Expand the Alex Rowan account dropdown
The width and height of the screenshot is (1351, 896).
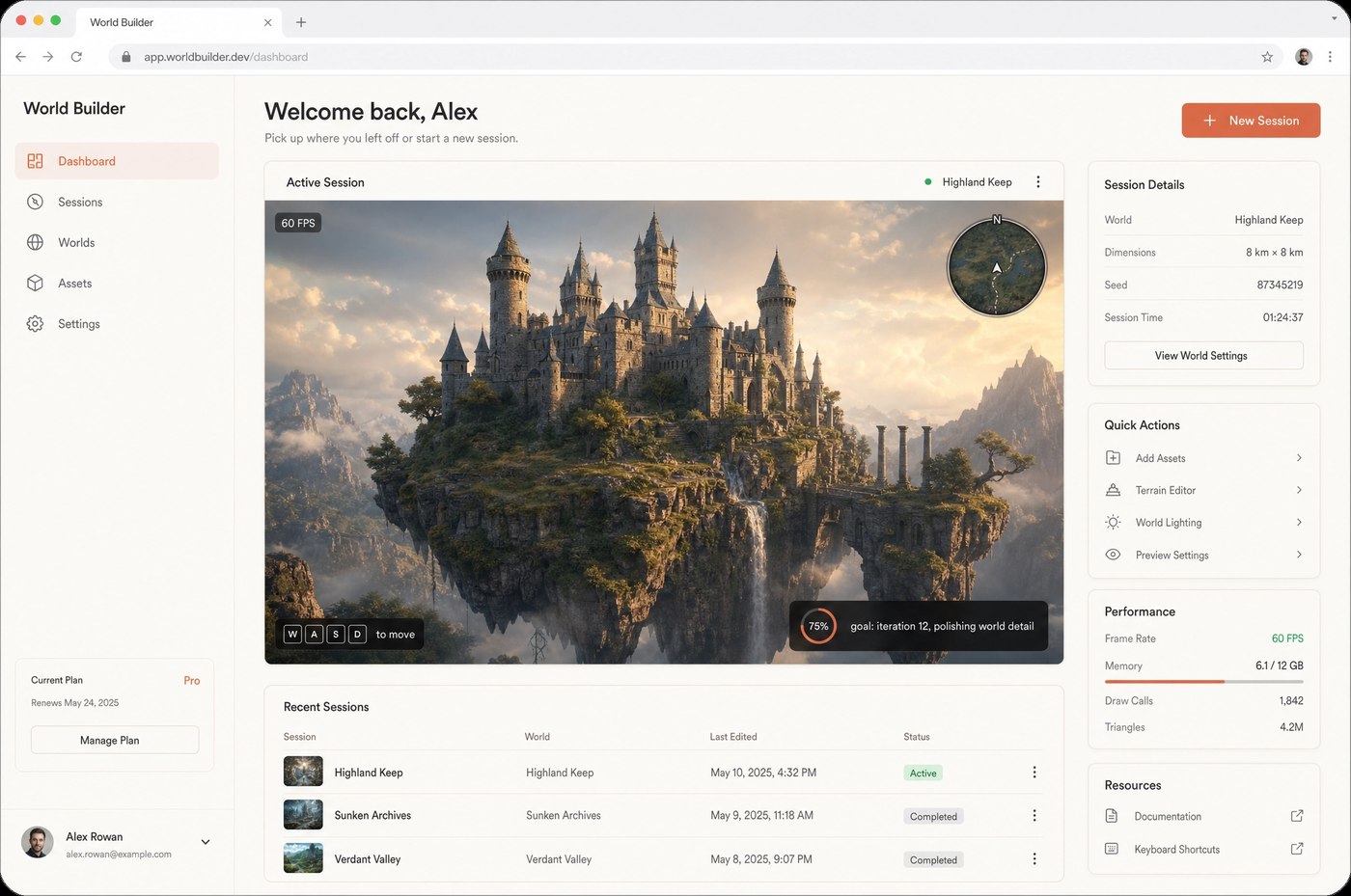[x=206, y=842]
